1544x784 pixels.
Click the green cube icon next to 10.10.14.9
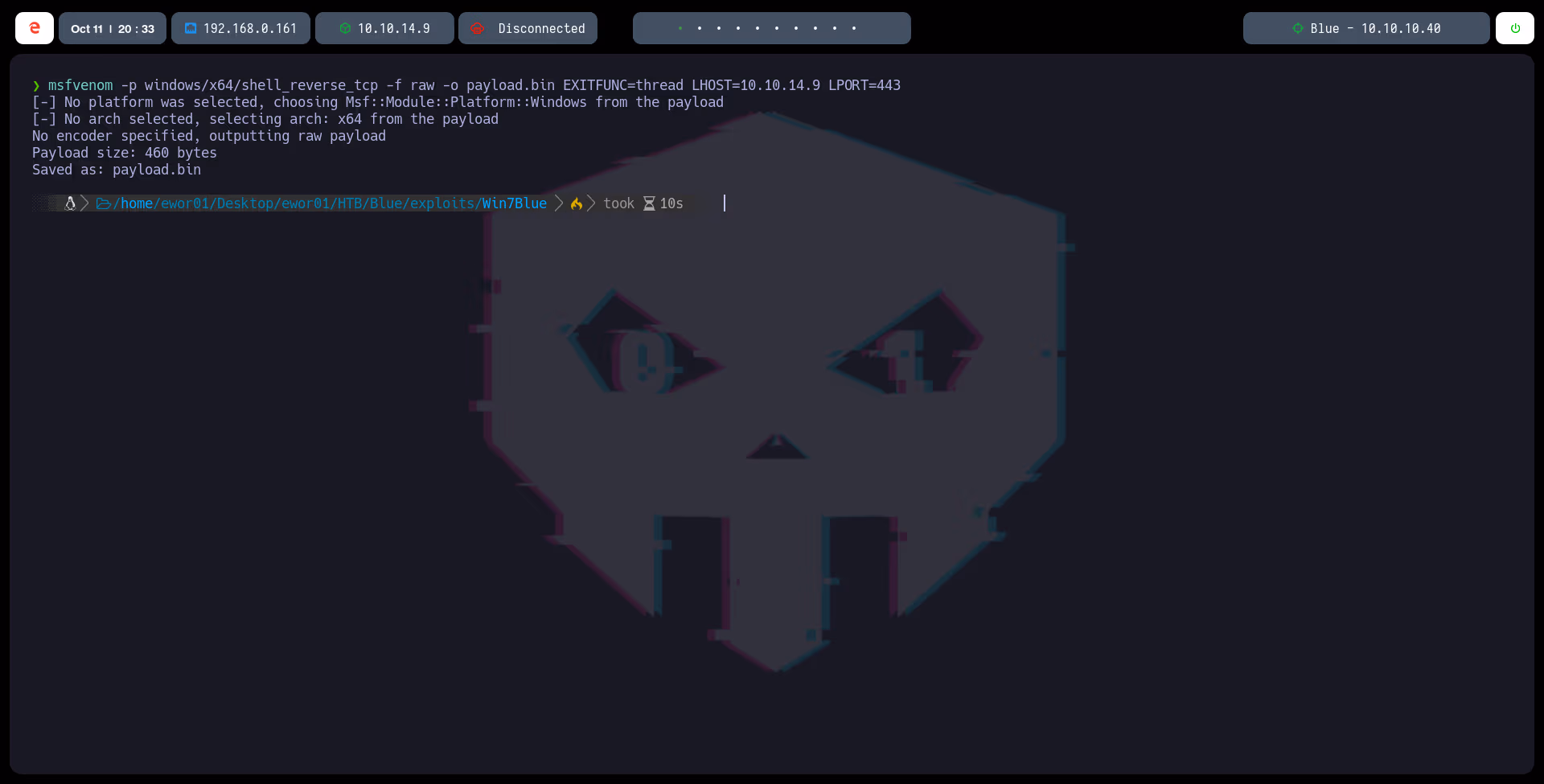pos(346,28)
